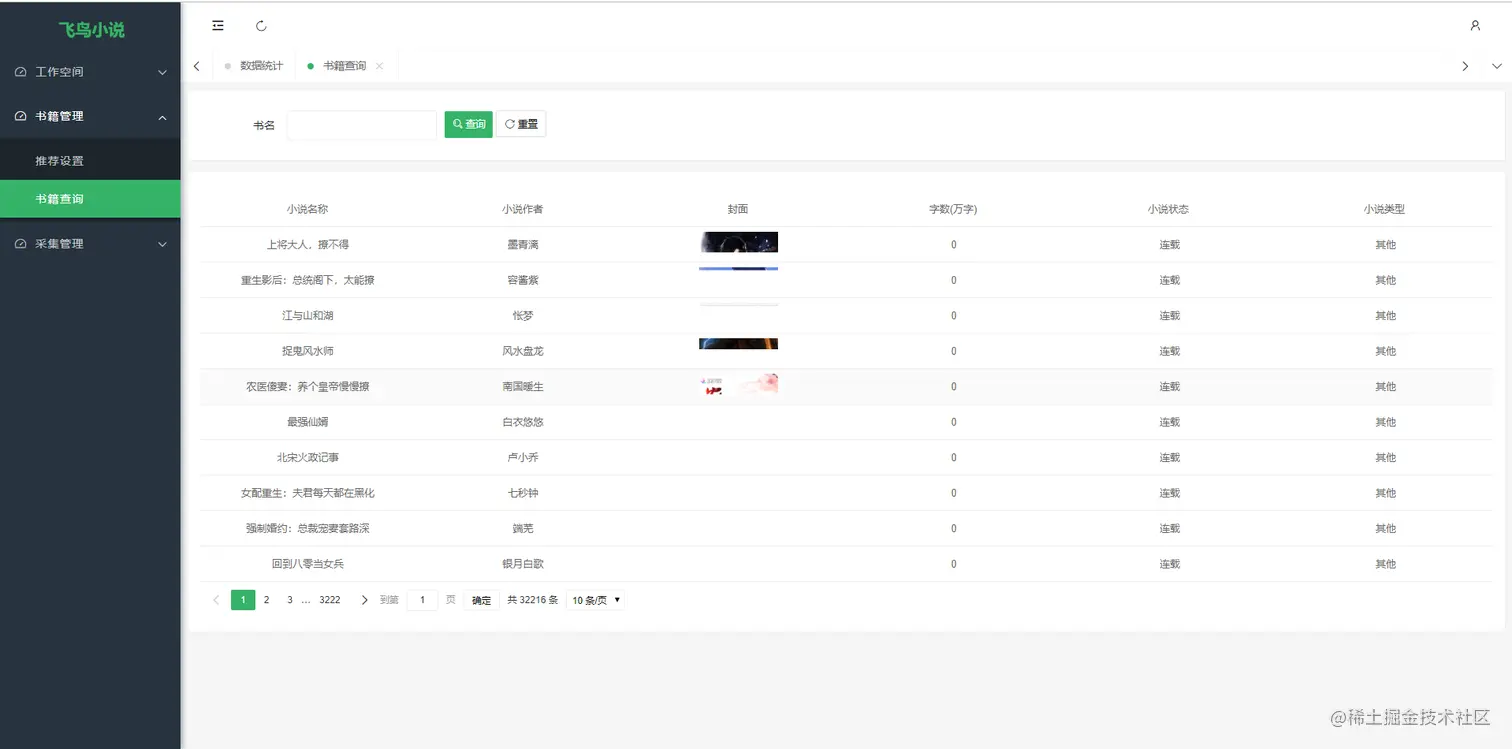
Task: Click the 工作空间 dashboard icon
Action: [21, 72]
